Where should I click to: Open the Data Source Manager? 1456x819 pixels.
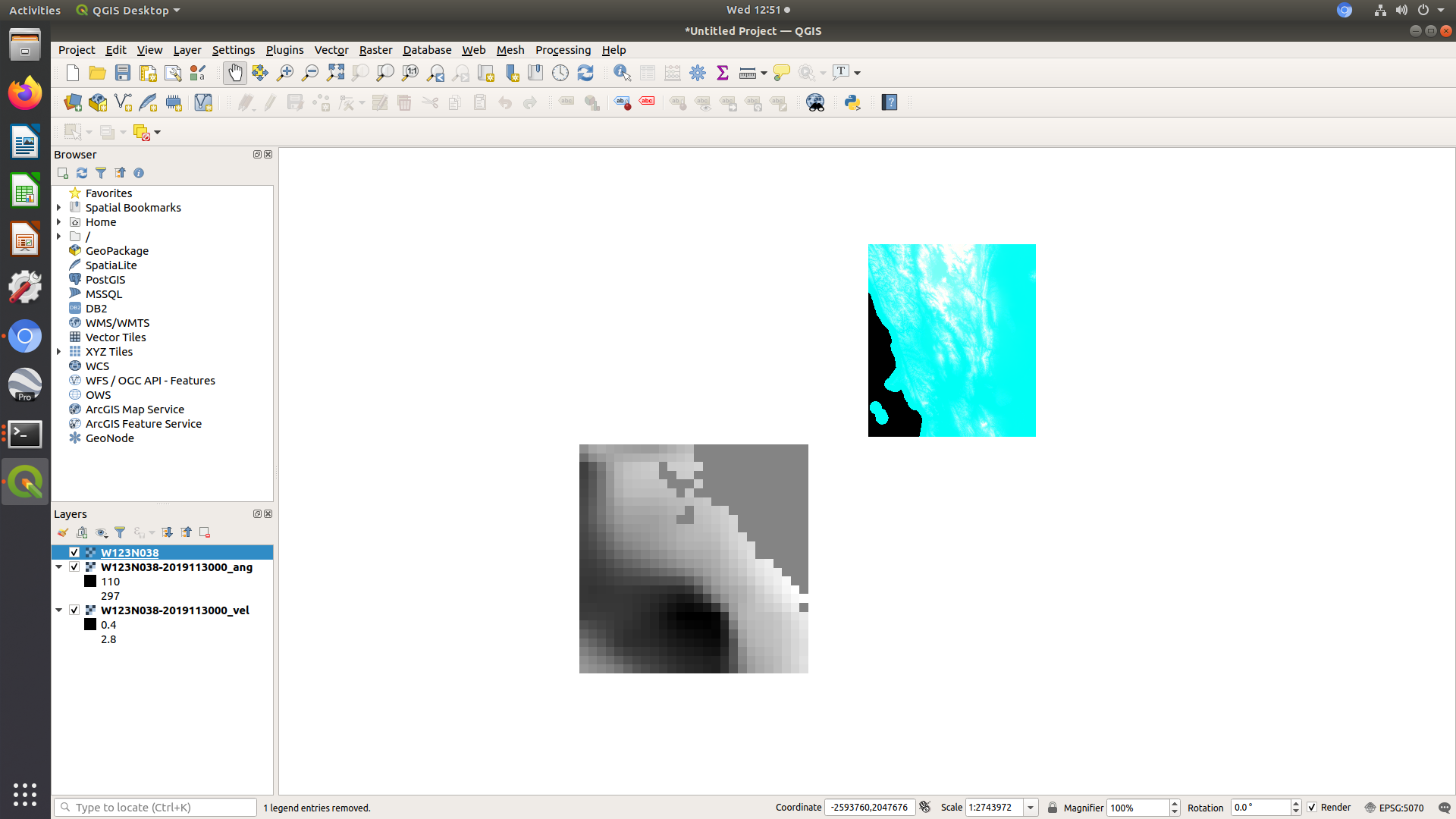[72, 102]
